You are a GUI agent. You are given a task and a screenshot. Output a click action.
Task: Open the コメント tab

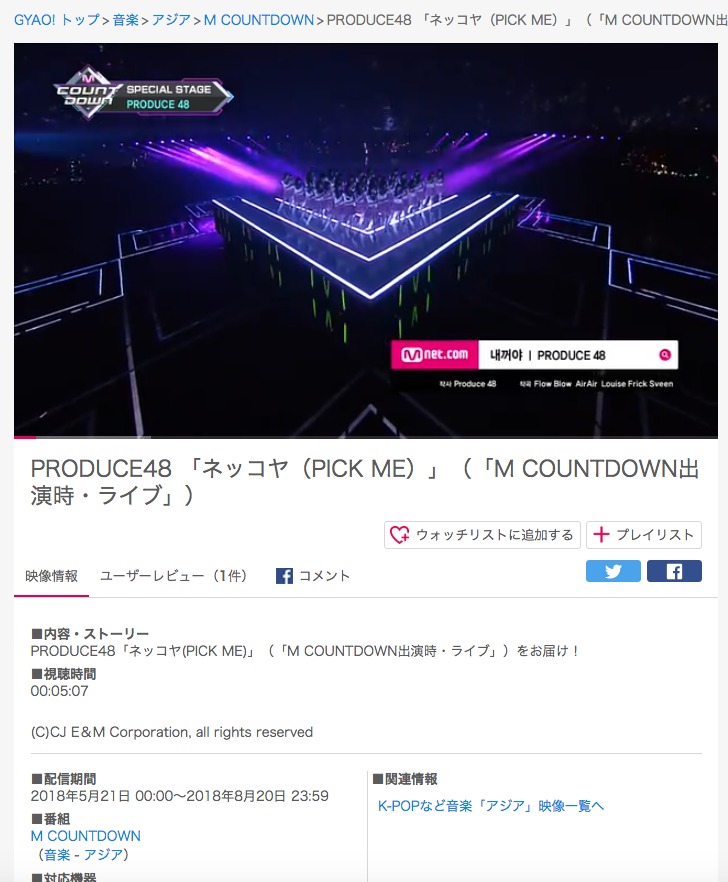pos(313,576)
